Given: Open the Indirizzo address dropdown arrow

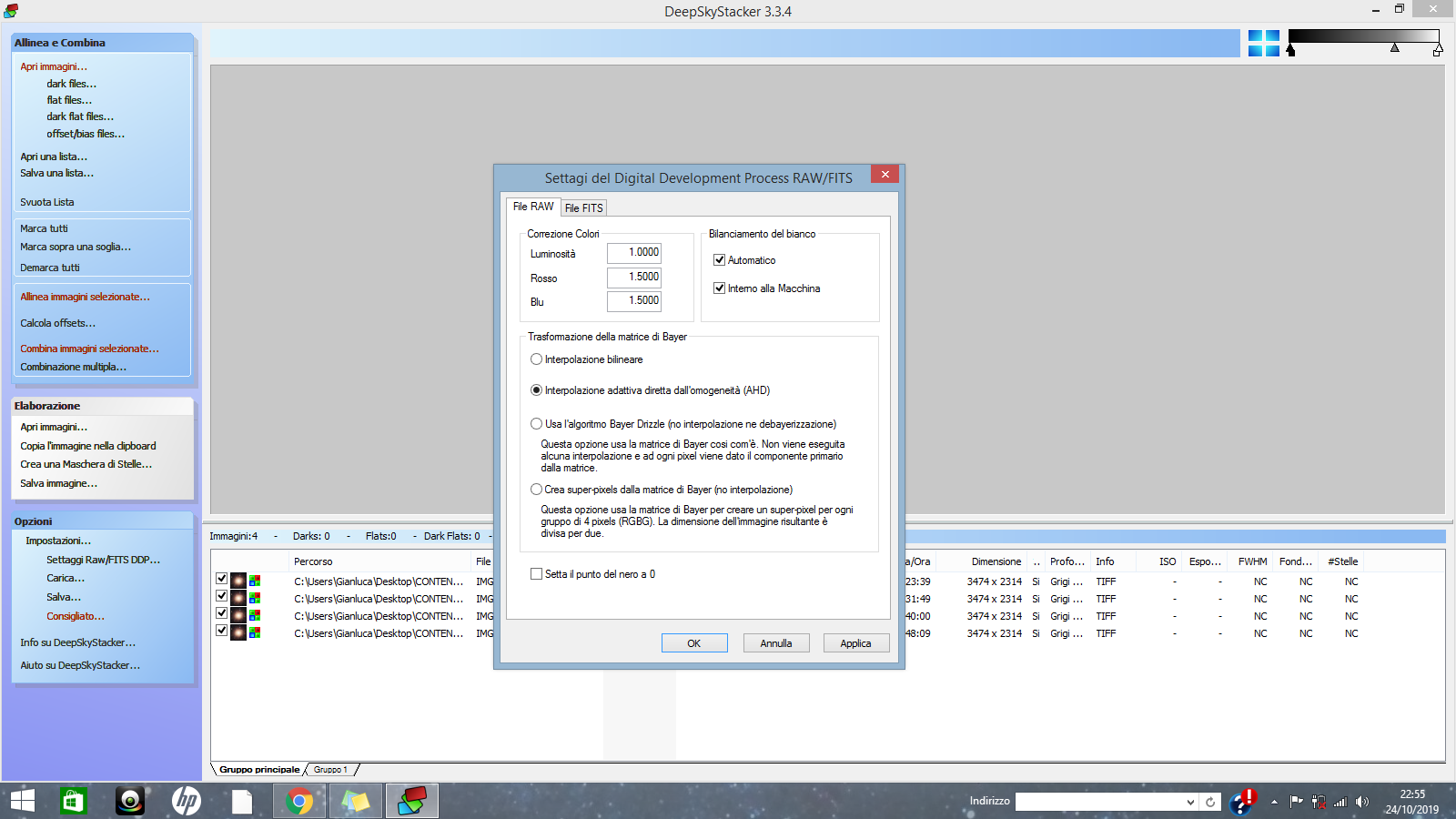Looking at the screenshot, I should (x=1190, y=802).
